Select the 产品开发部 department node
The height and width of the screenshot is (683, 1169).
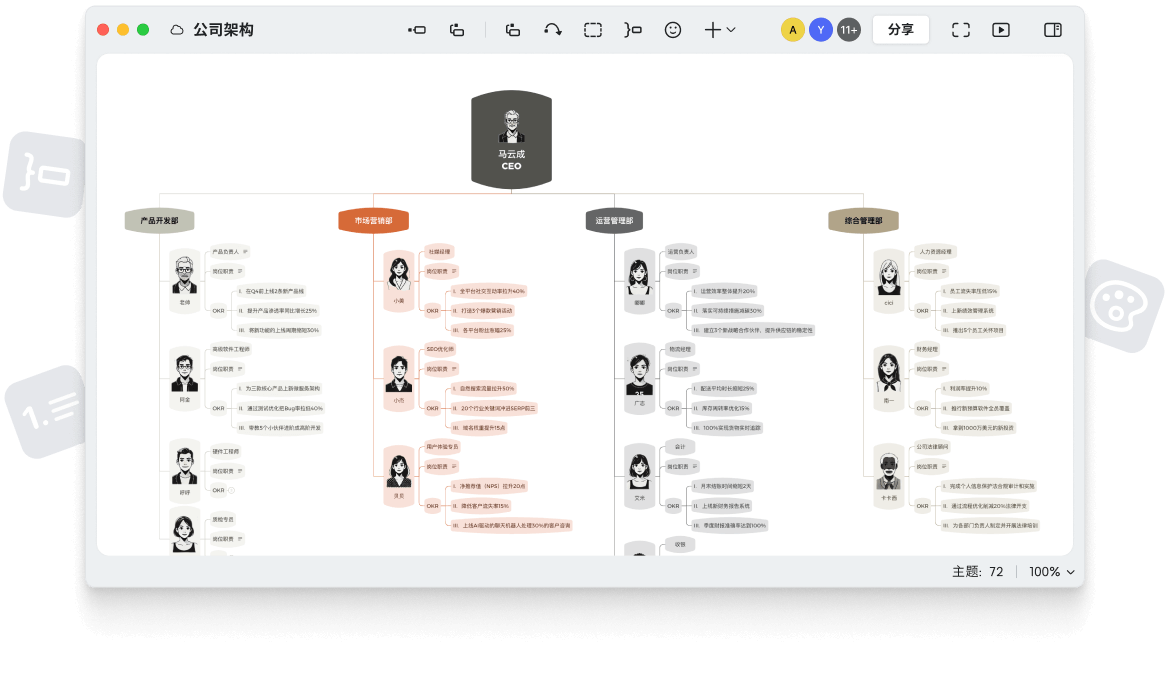click(x=160, y=219)
